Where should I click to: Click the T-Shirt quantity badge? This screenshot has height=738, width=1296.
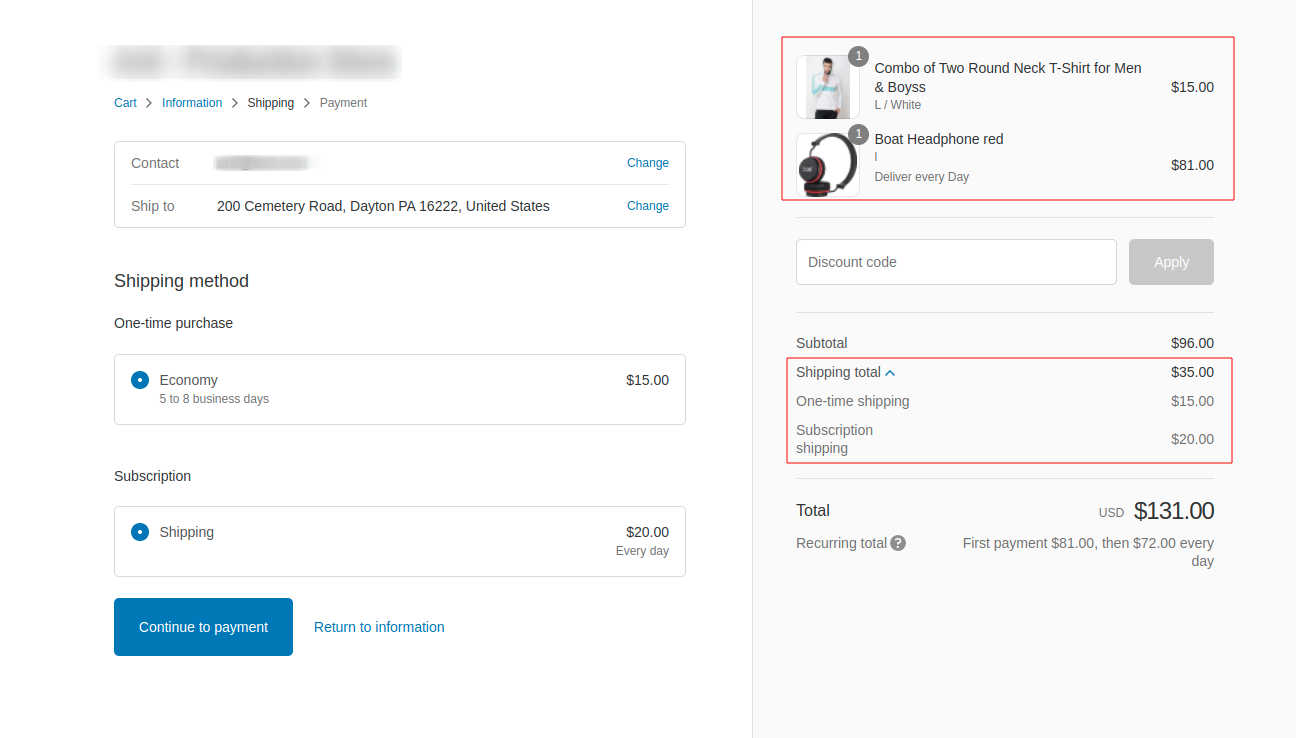[x=858, y=56]
